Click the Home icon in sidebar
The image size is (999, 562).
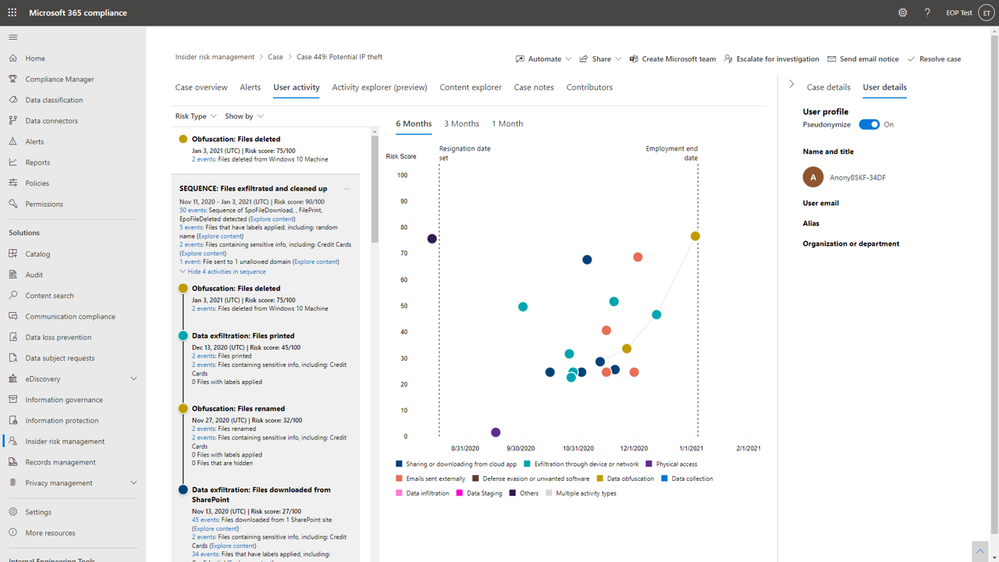coord(13,58)
